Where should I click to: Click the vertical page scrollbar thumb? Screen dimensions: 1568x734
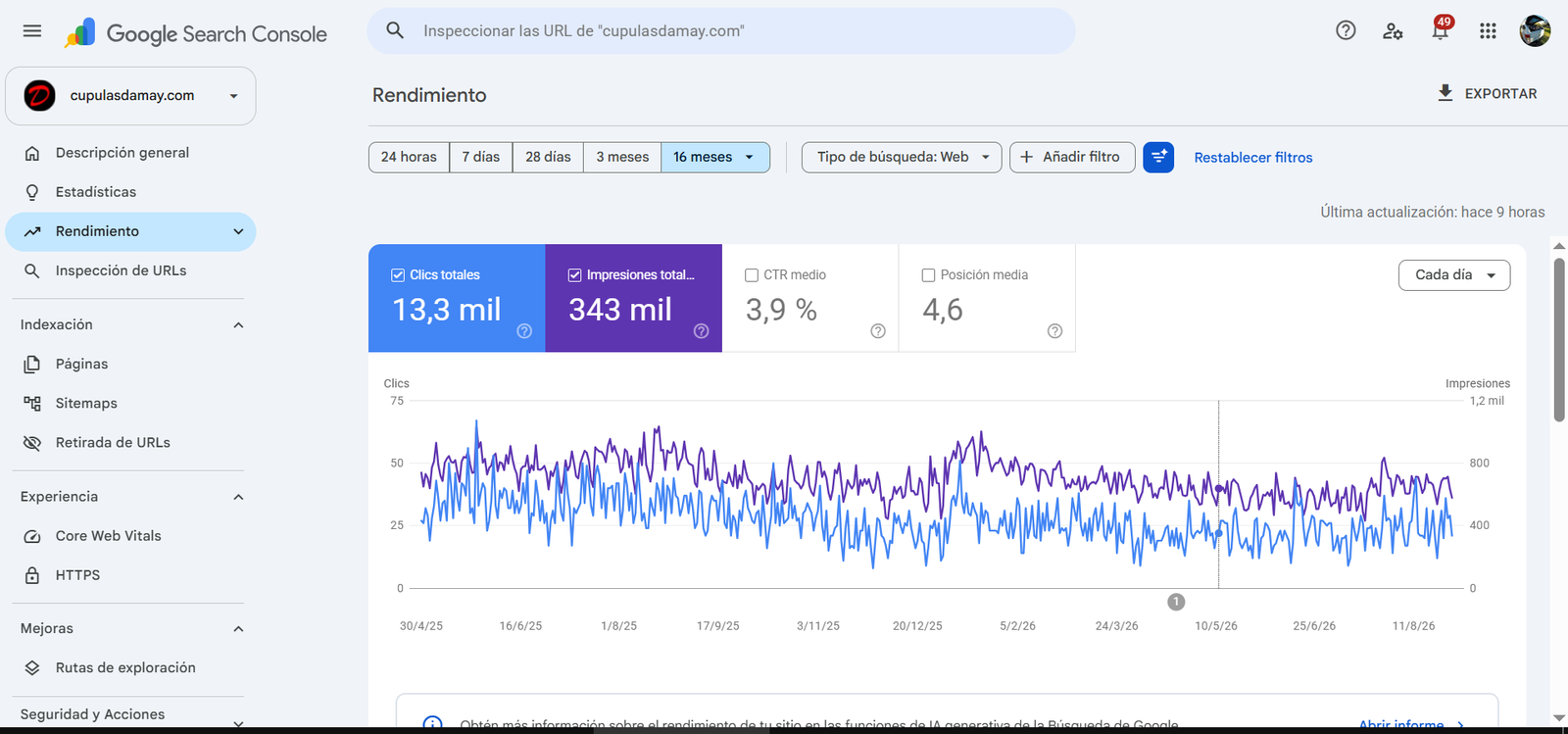pos(1559,340)
